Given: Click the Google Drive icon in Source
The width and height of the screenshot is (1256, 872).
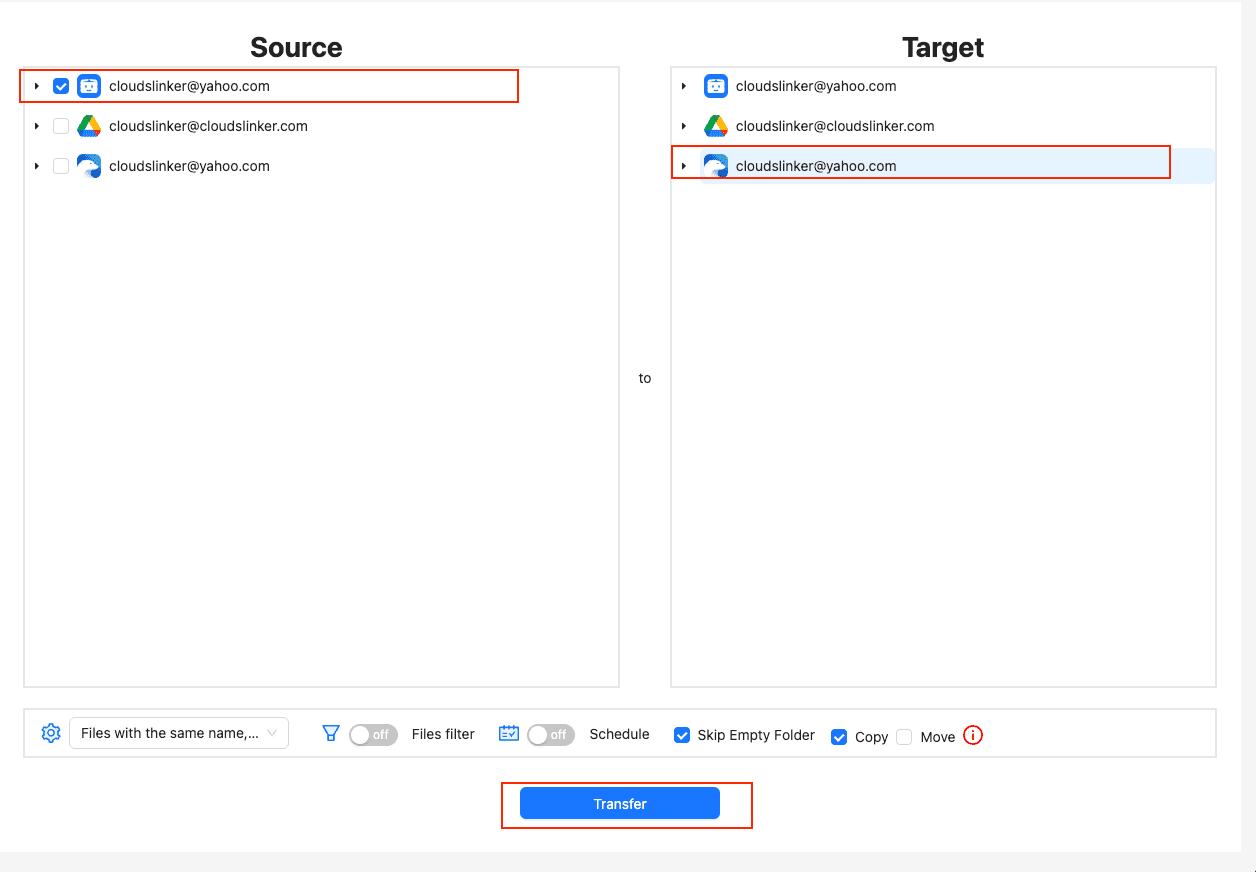Looking at the screenshot, I should pos(89,126).
